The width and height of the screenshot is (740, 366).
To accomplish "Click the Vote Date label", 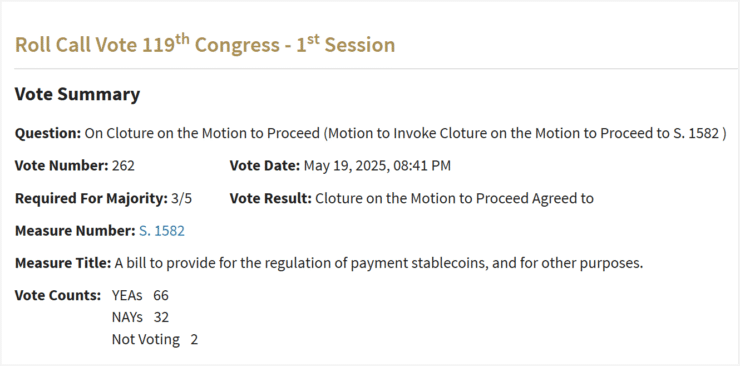I will (265, 166).
